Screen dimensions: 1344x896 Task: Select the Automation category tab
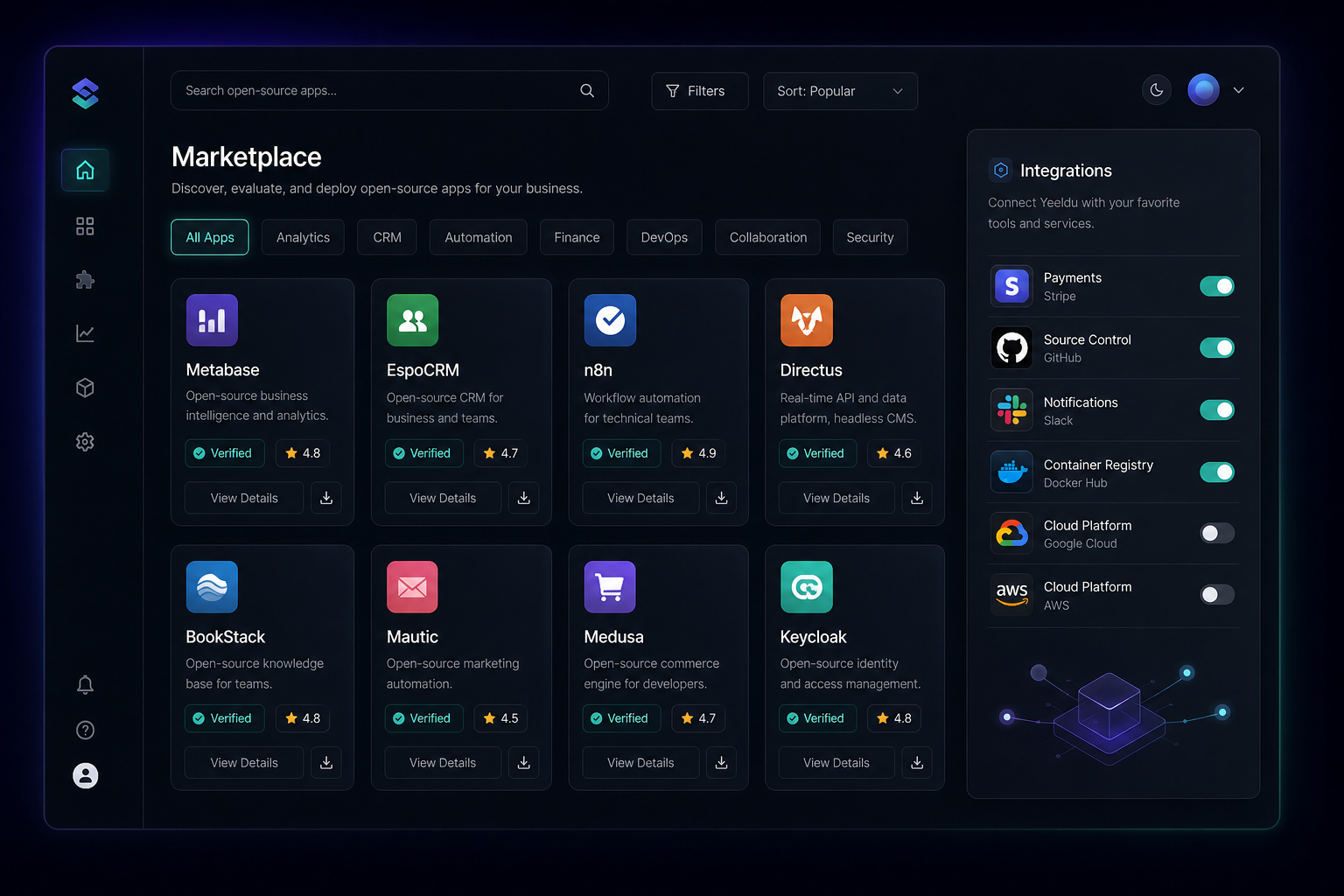point(478,237)
